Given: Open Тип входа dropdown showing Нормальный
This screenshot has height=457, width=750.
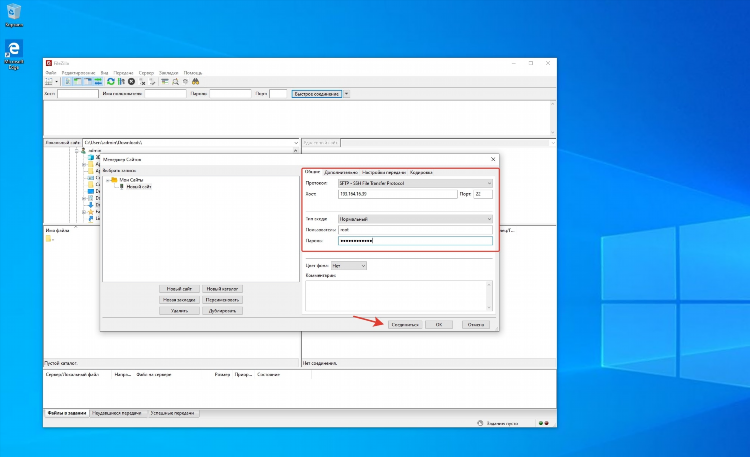Looking at the screenshot, I should [x=415, y=219].
